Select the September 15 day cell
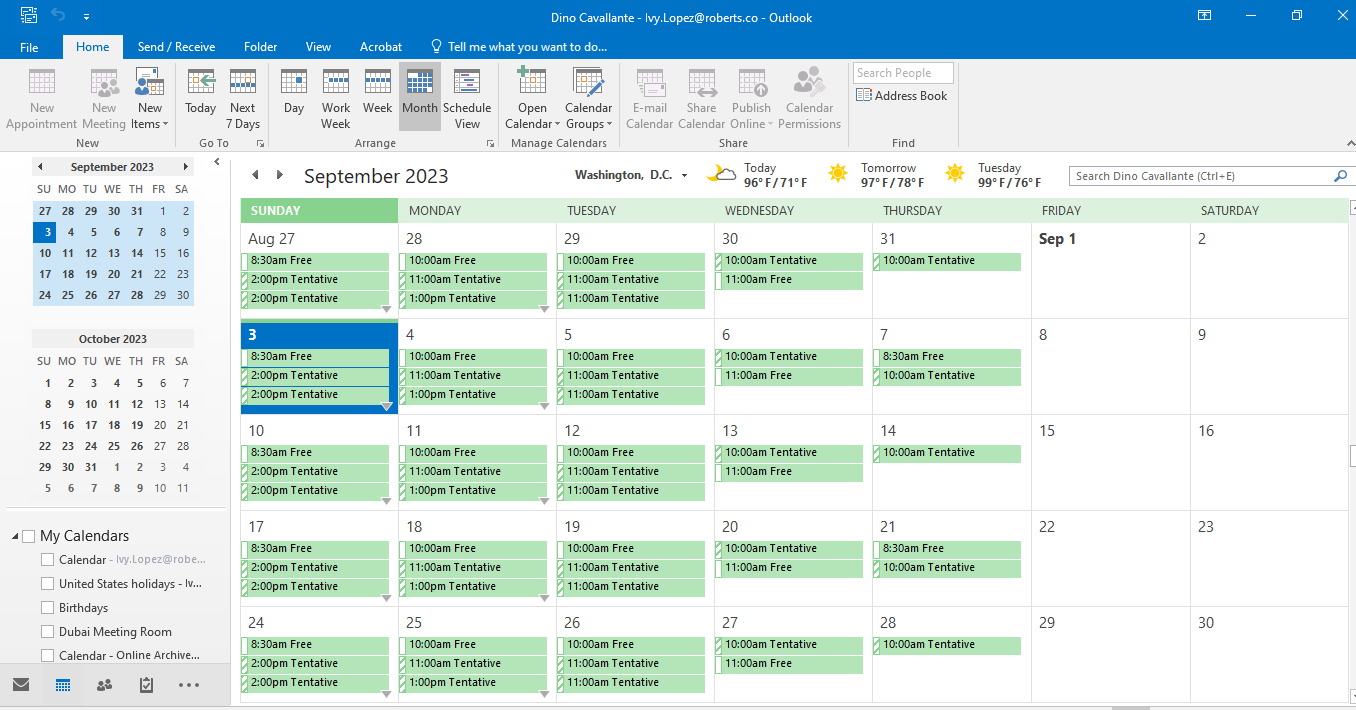Image resolution: width=1356 pixels, height=710 pixels. pos(1110,463)
